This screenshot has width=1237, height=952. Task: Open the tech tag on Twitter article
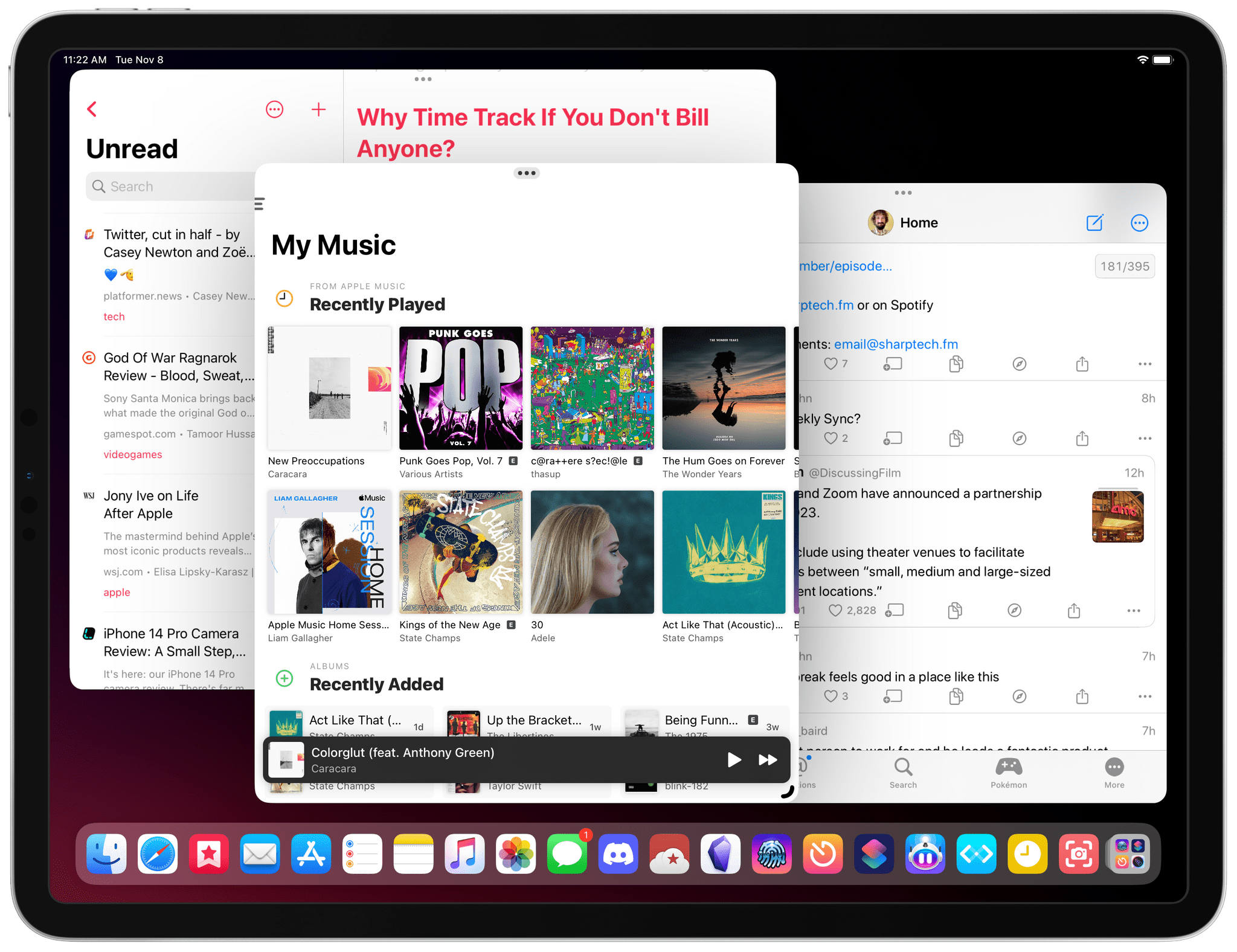click(114, 317)
